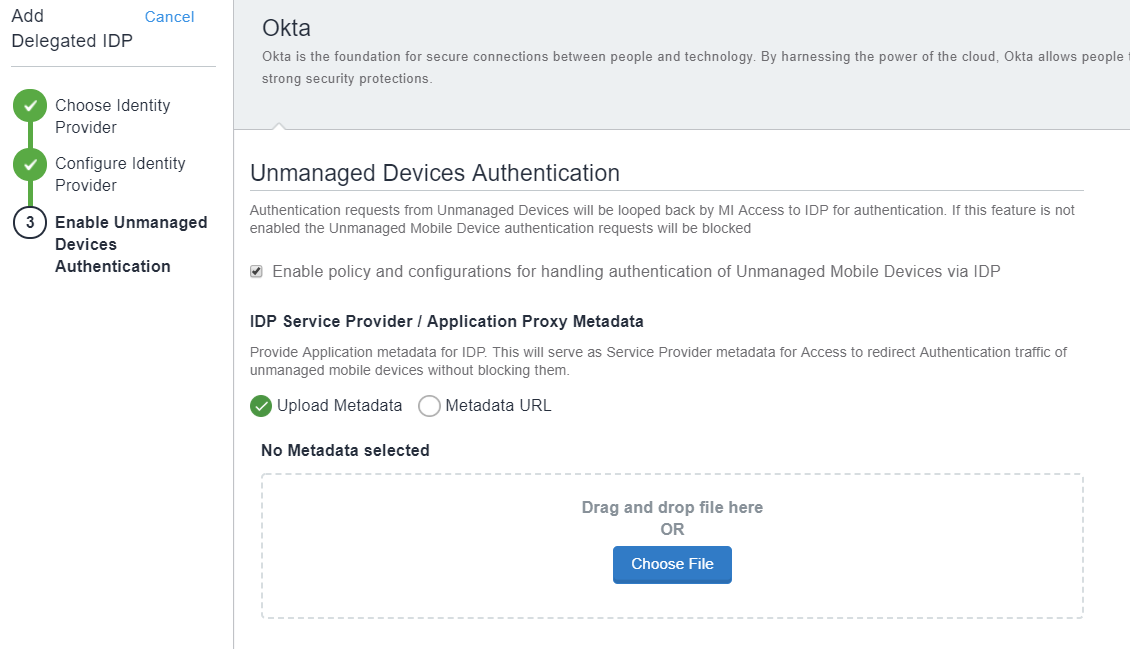Switch to the Metadata URL radio option
Screen dimensions: 1130x649
(429, 406)
